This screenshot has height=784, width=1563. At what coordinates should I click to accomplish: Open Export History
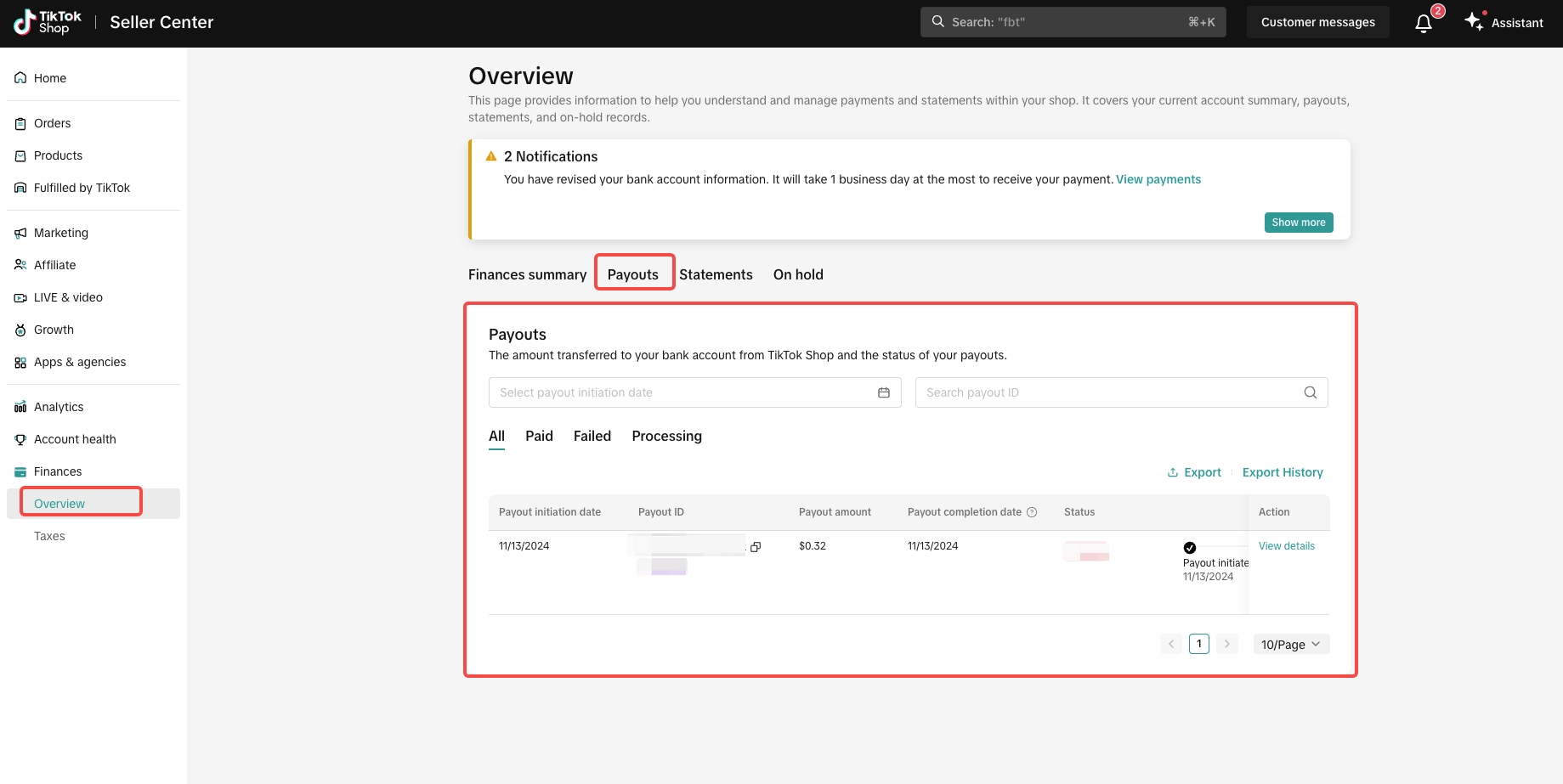pos(1283,472)
